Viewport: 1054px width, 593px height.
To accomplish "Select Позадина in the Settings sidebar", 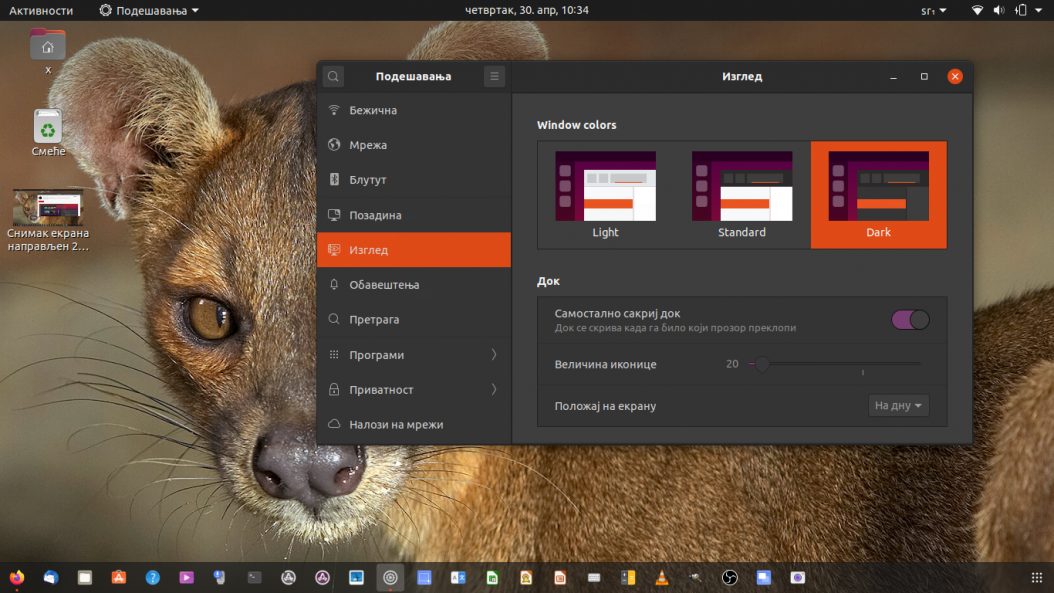I will pyautogui.click(x=414, y=215).
